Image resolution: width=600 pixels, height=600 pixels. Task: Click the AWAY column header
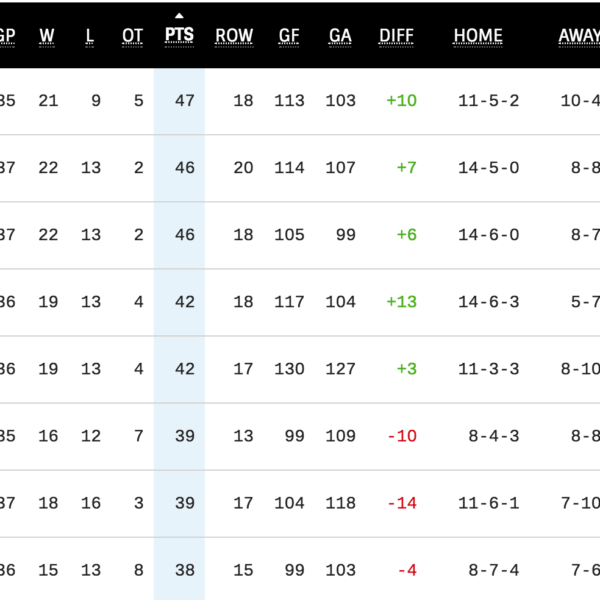point(579,36)
